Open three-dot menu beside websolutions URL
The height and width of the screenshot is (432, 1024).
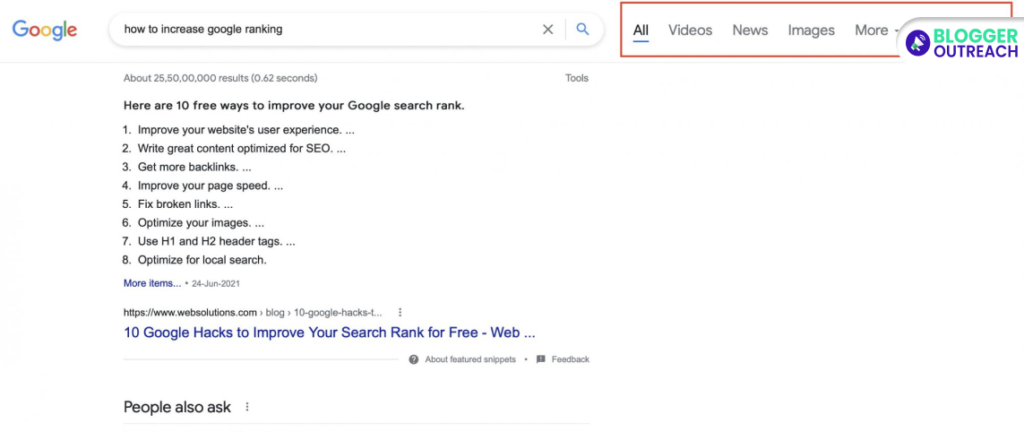400,312
